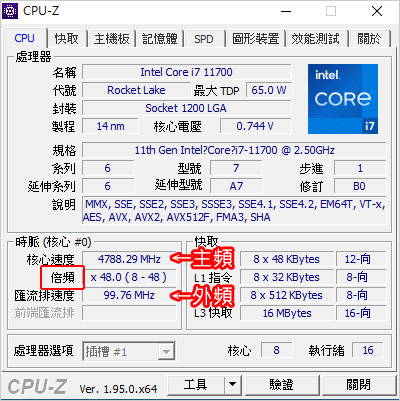Click the 8 x 32 KBytes L1 instruction value
The height and width of the screenshot is (401, 400).
[x=287, y=277]
